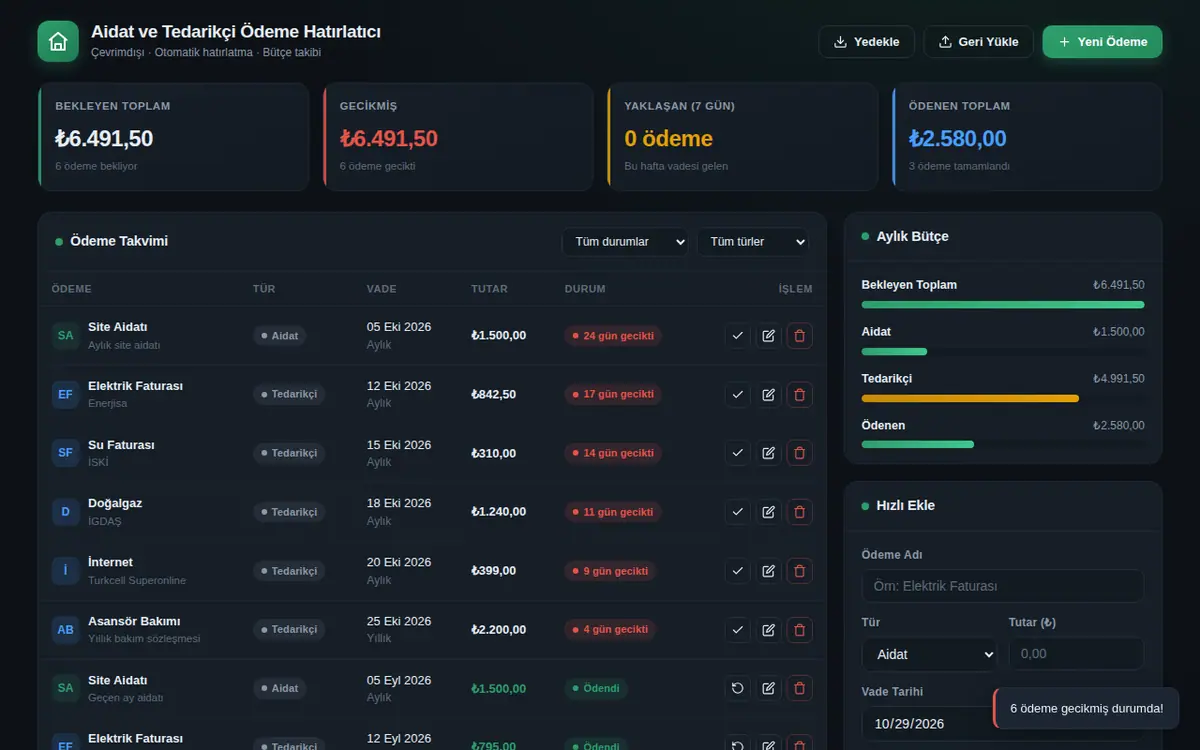Click the Durum column header
Viewport: 1200px width, 750px height.
click(x=585, y=289)
